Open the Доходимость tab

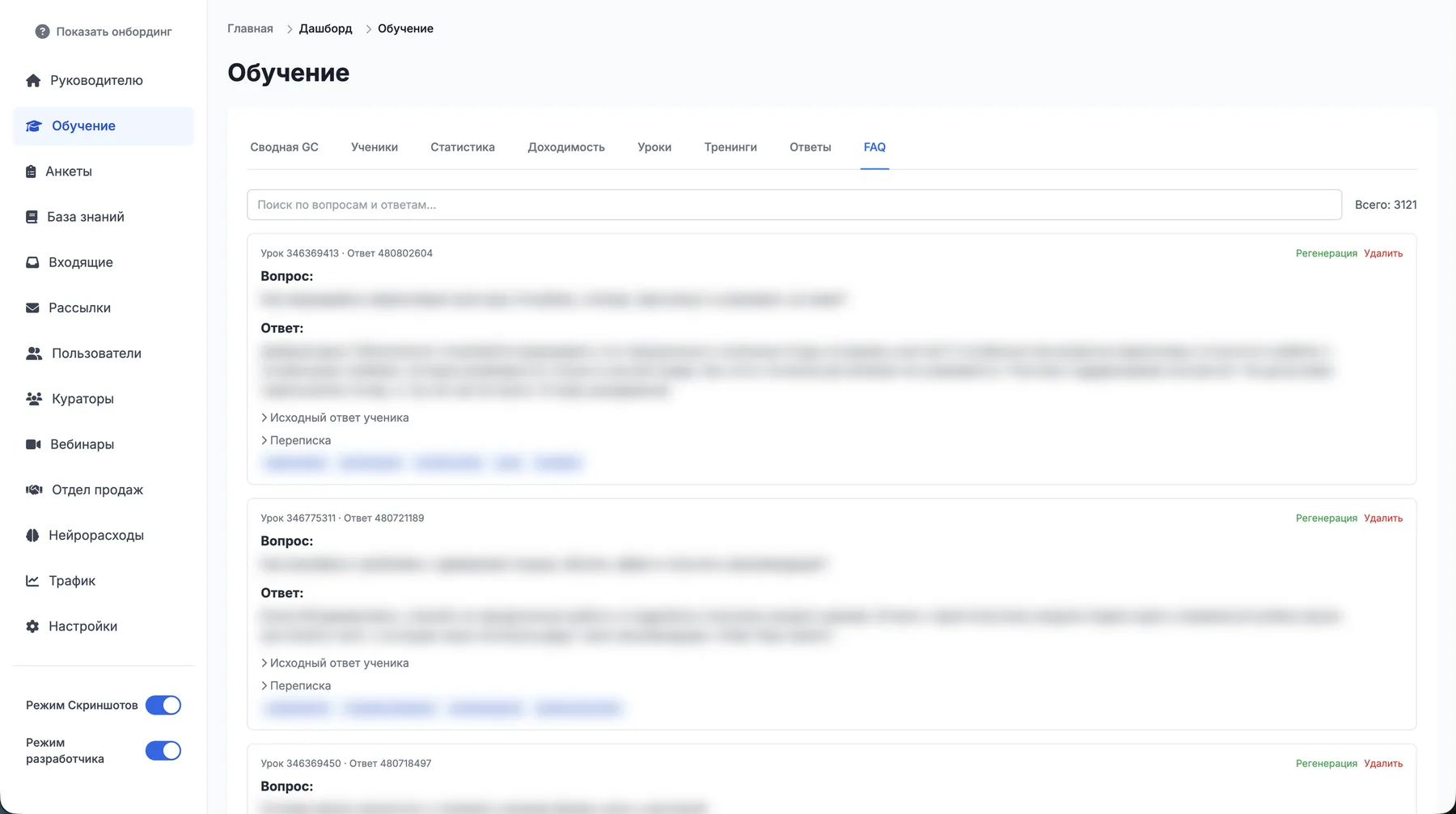click(x=566, y=147)
